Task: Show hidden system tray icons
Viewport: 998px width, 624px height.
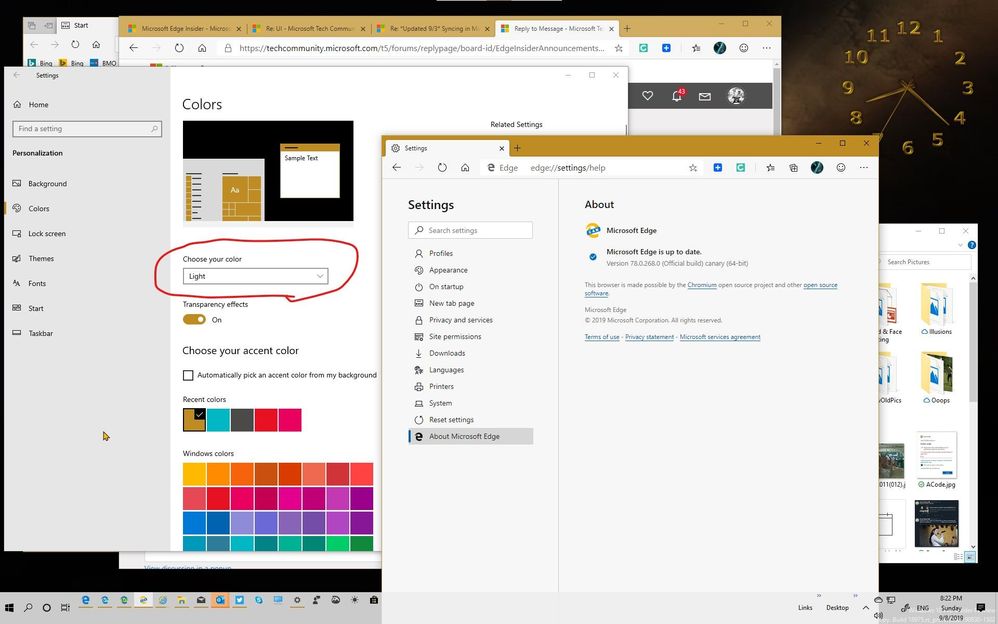Action: [866, 607]
